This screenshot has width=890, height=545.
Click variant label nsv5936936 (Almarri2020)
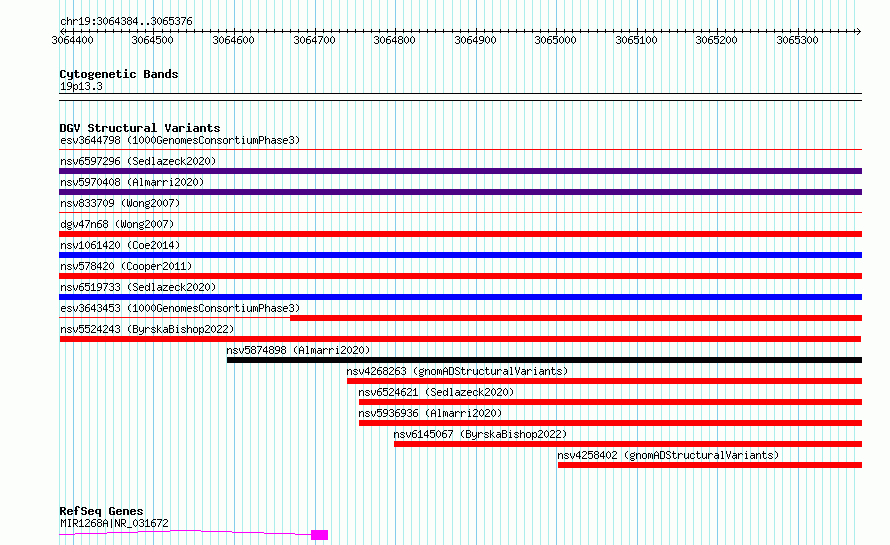(x=430, y=413)
